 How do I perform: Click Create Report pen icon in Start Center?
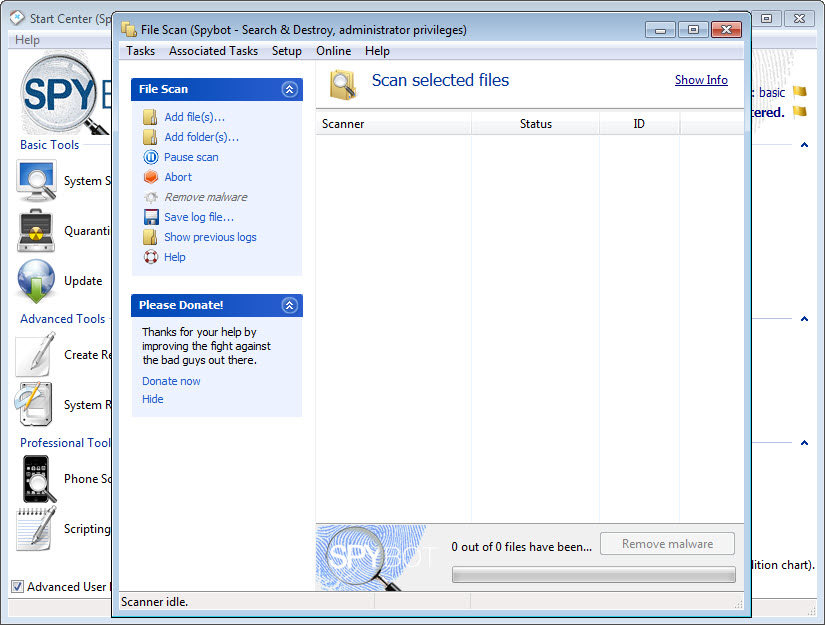[36, 354]
